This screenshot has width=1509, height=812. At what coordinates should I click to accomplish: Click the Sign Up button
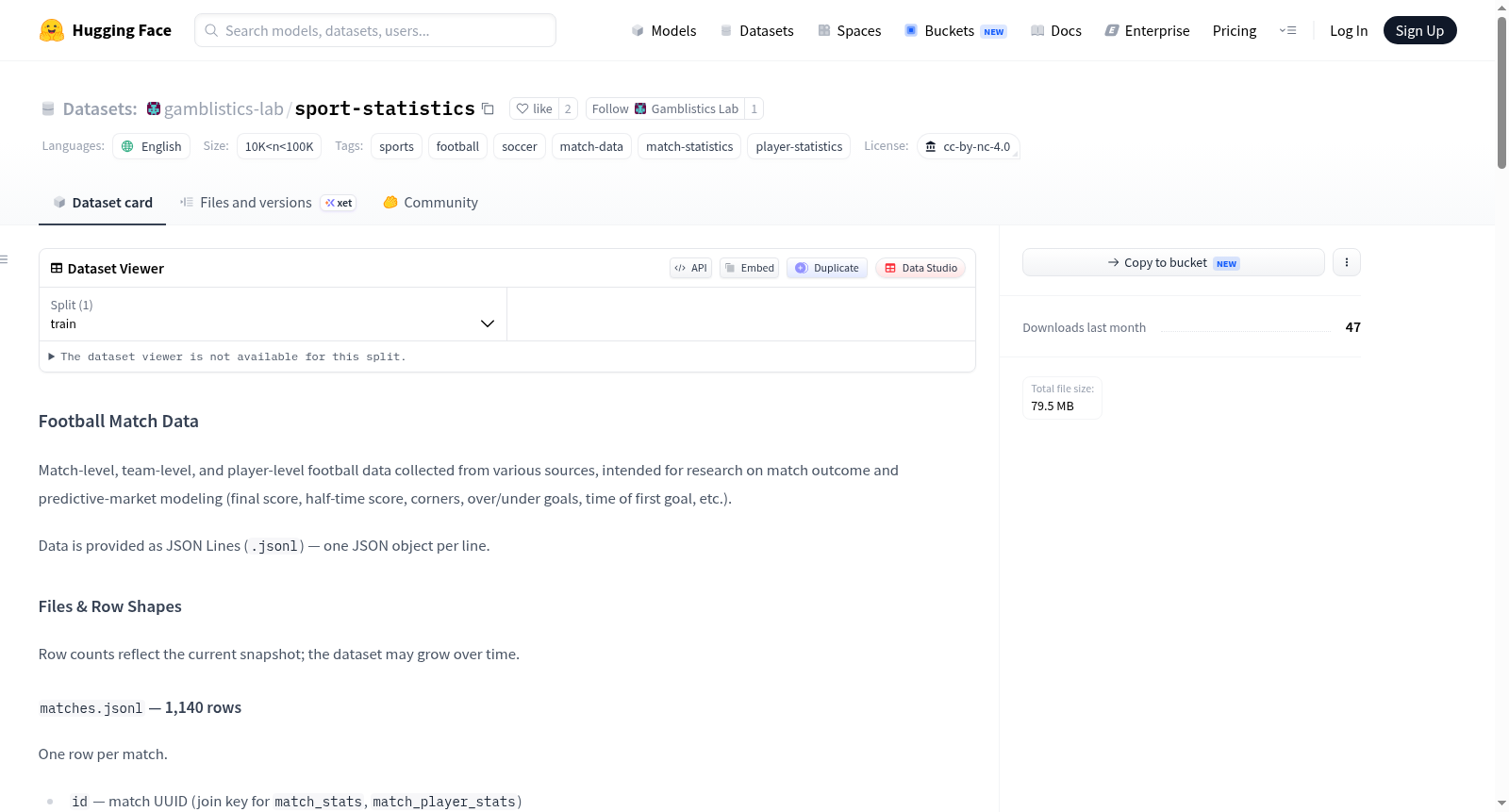1419,30
